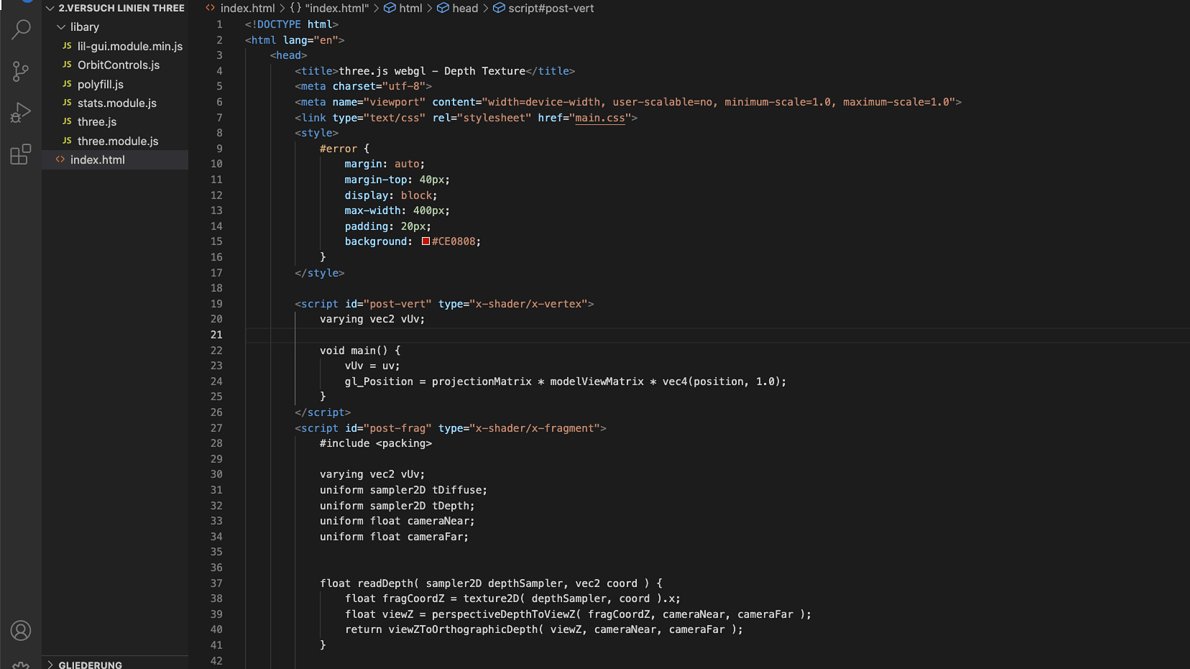Image resolution: width=1190 pixels, height=669 pixels.
Task: Open the Extensions view
Action: (x=20, y=154)
